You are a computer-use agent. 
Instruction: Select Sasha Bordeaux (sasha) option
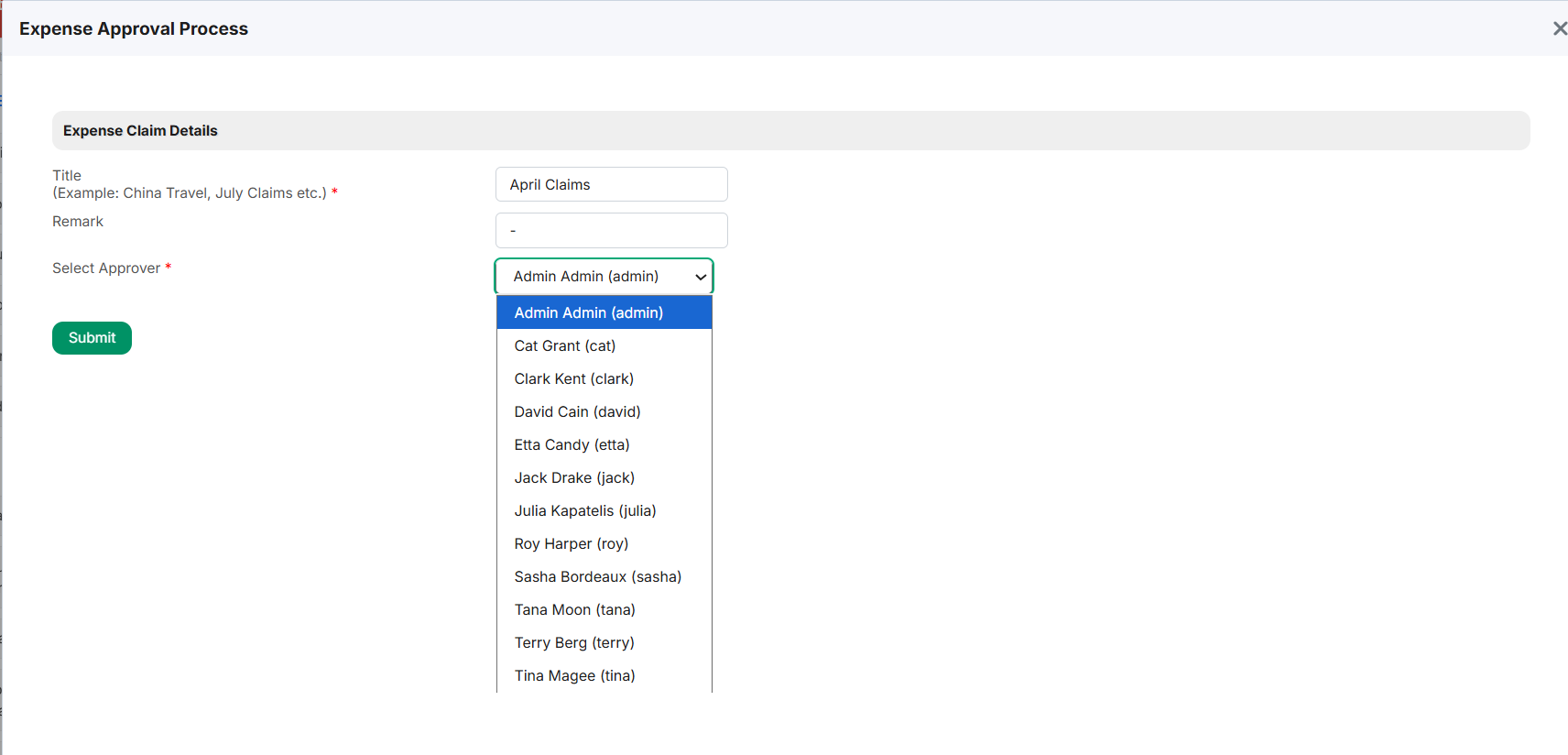(604, 576)
